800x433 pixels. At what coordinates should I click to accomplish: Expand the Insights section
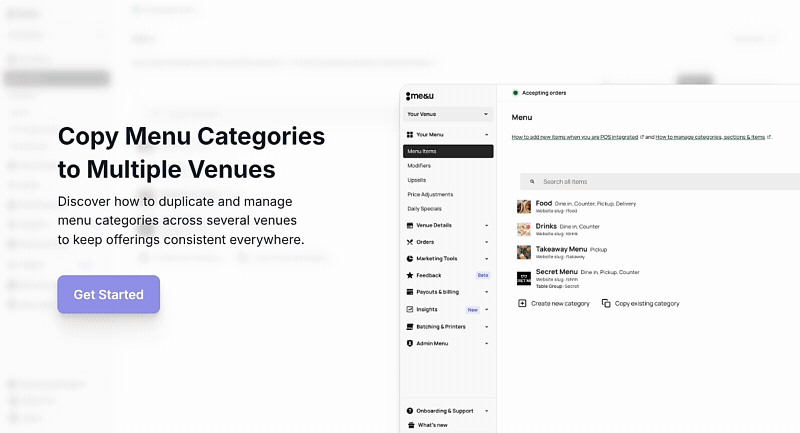click(486, 310)
